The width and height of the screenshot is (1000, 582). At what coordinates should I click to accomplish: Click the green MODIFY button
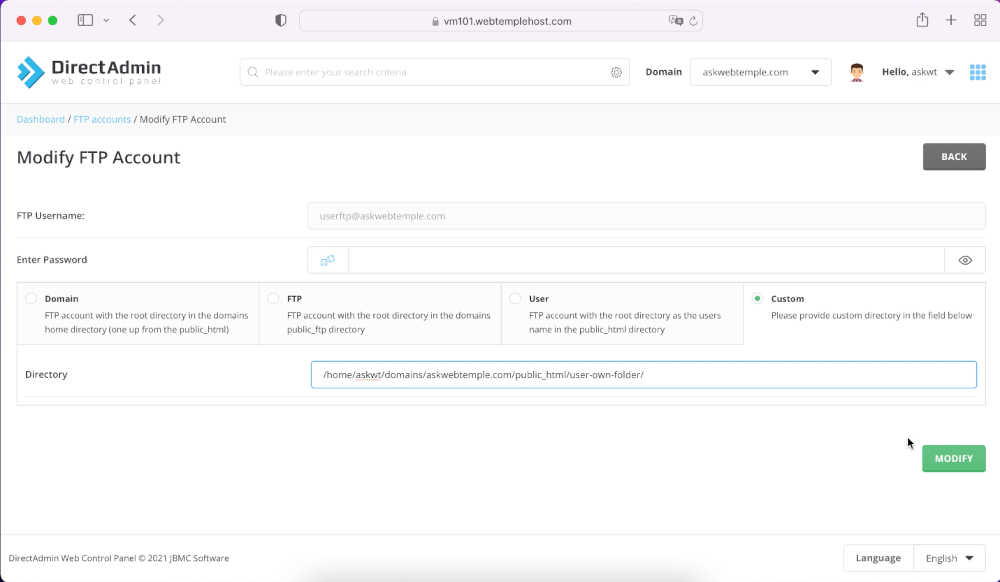click(954, 458)
